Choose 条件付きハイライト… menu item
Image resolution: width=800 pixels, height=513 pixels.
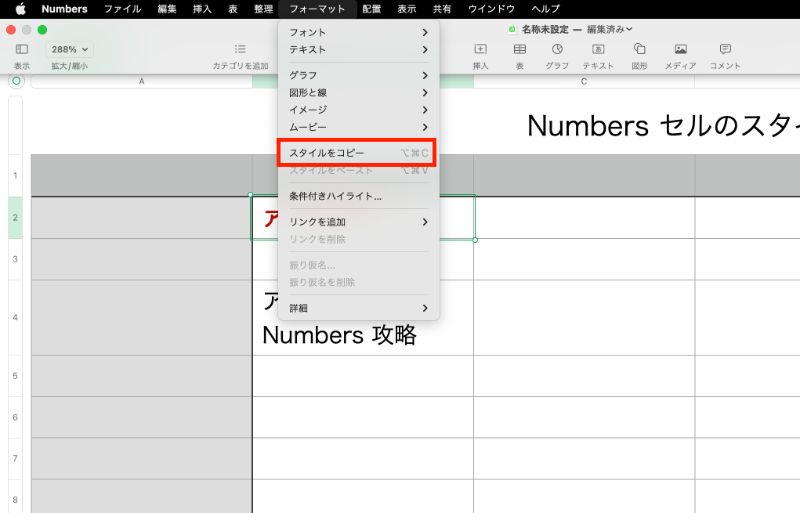358,196
